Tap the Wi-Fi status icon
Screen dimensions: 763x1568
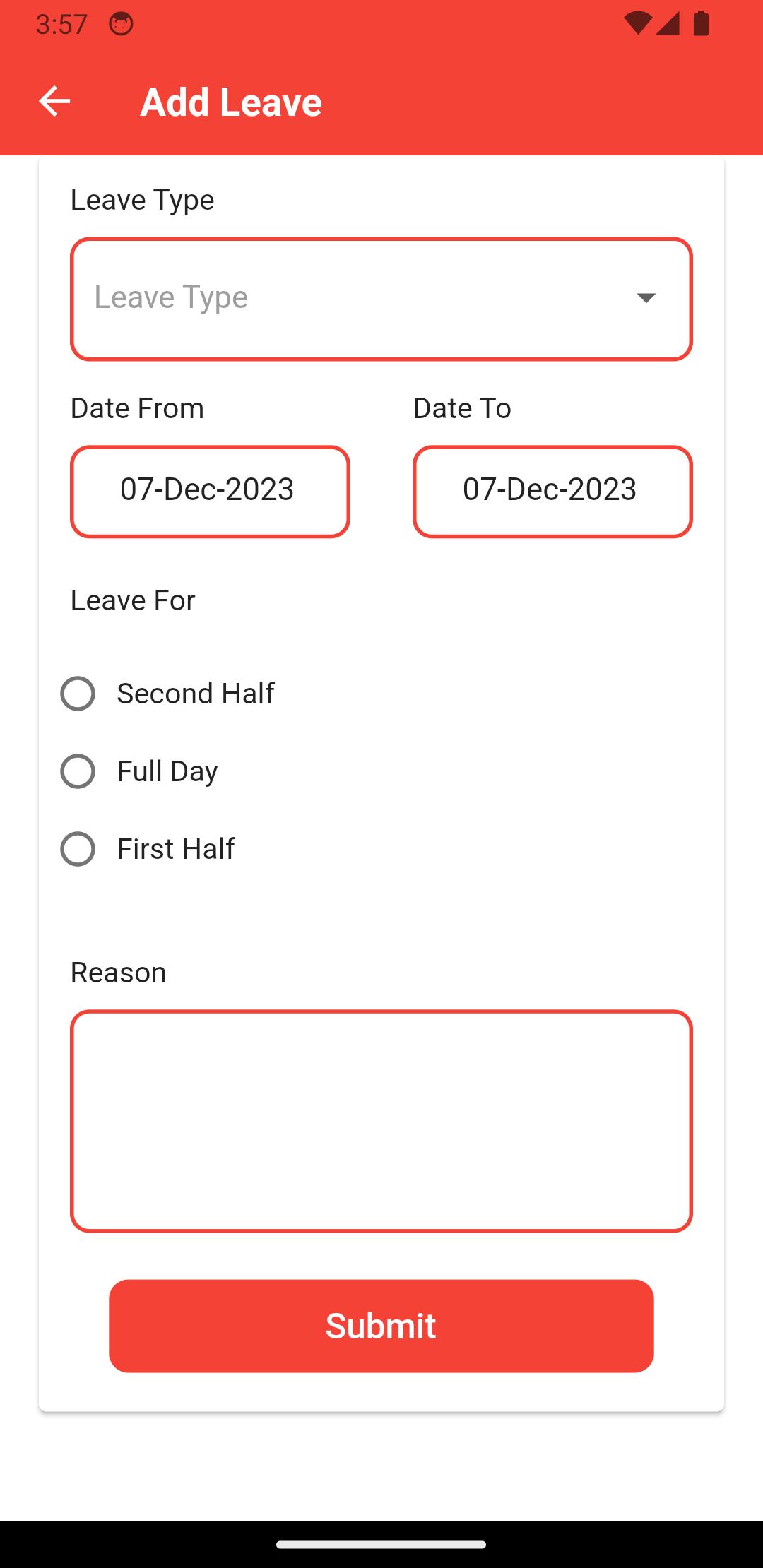coord(637,24)
